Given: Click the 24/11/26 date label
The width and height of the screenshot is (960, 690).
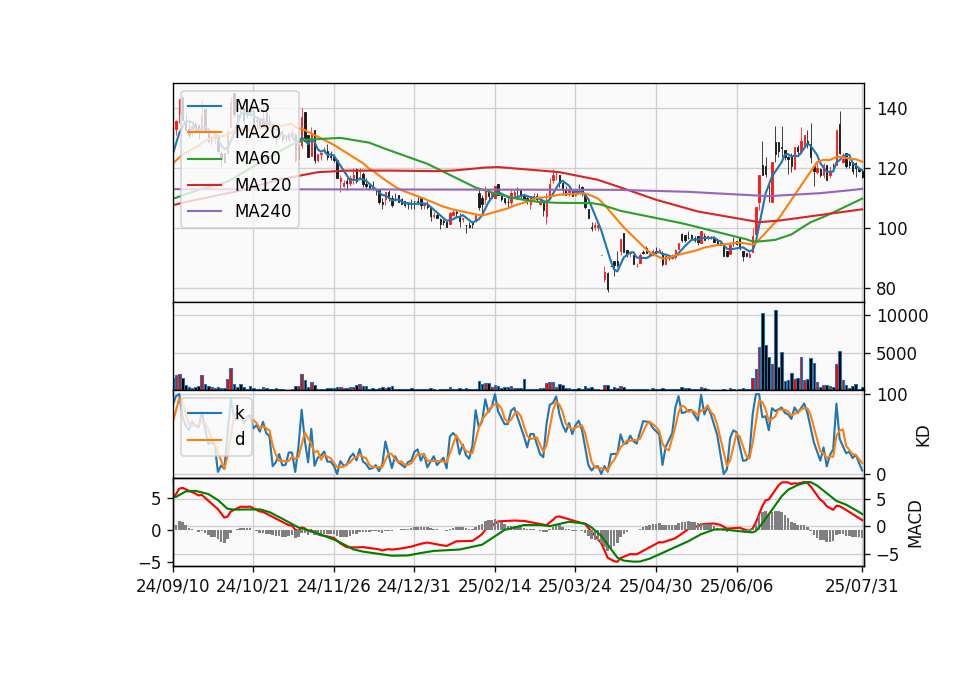Looking at the screenshot, I should 334,586.
